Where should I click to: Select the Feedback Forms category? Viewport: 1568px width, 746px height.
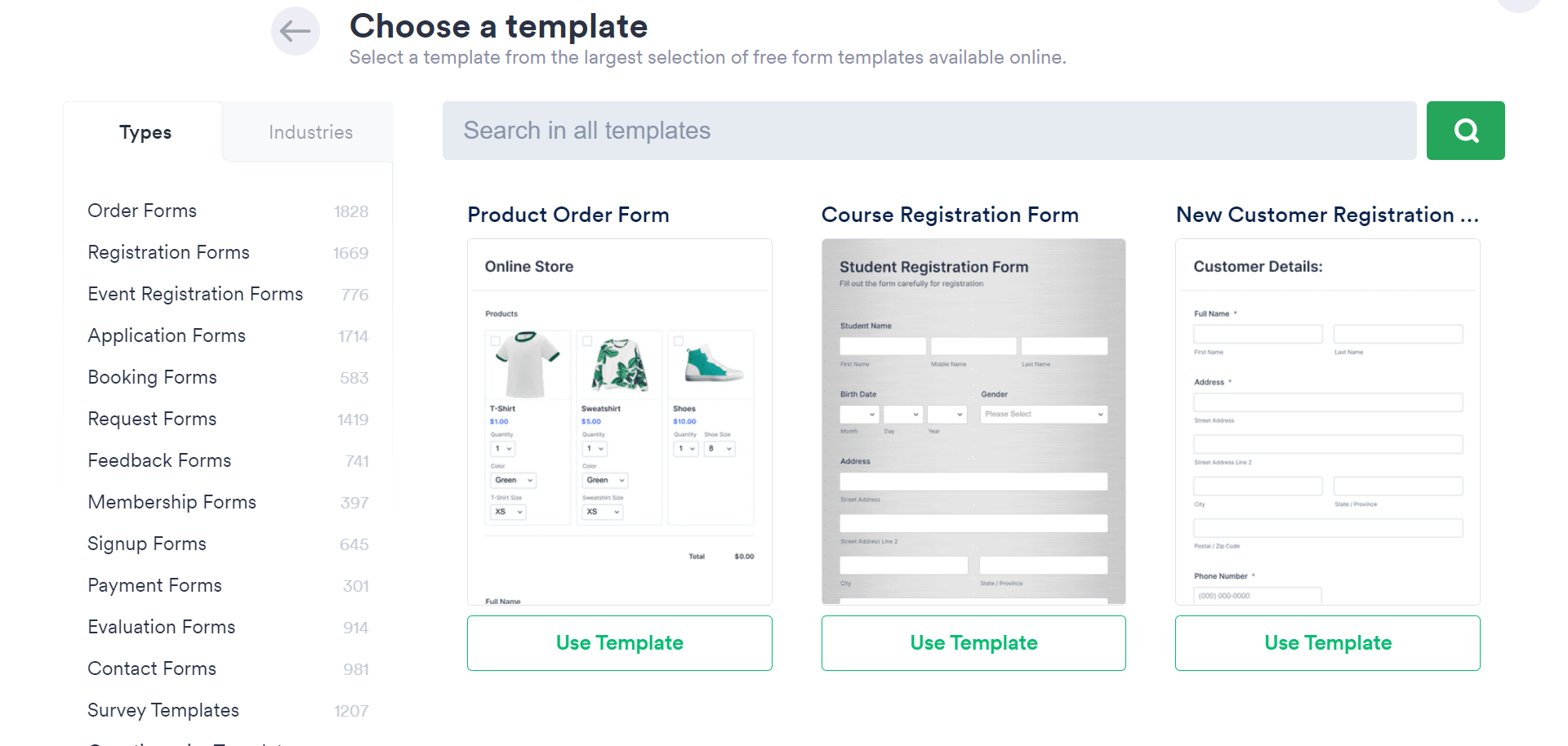pos(158,460)
